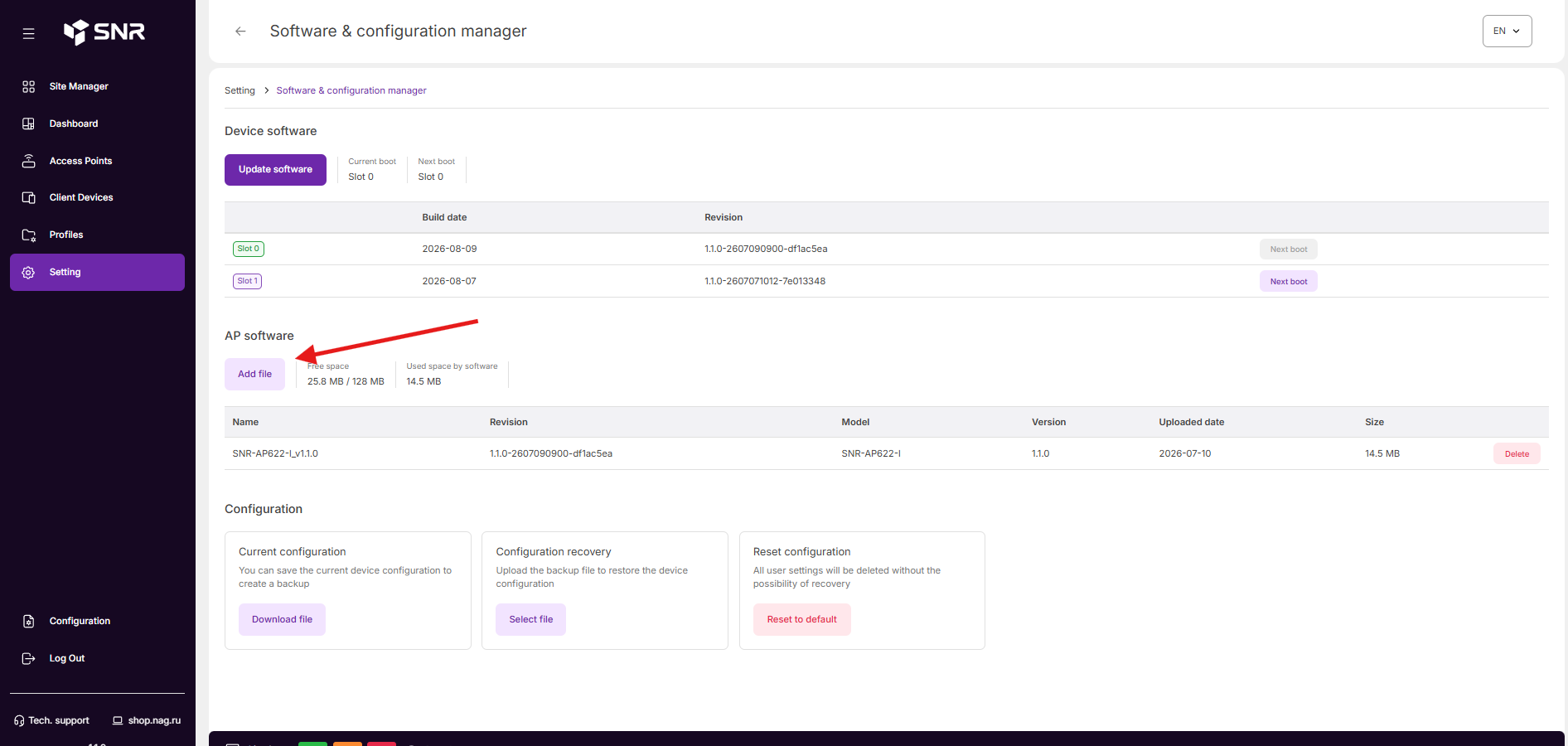
Task: Open the shop.nag.ru link
Action: pyautogui.click(x=147, y=720)
